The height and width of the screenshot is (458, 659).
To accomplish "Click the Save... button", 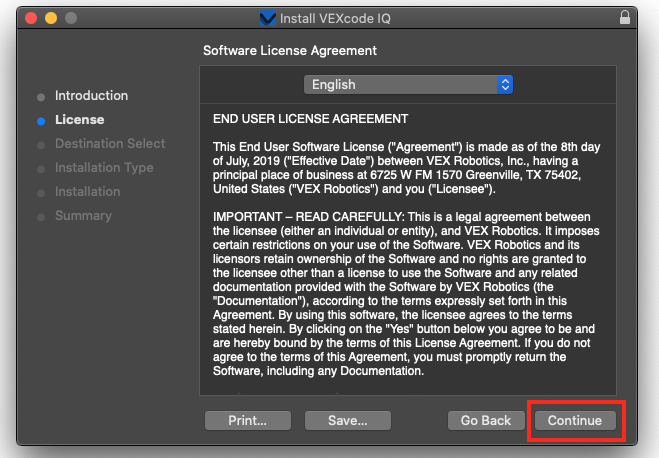I will [x=348, y=421].
